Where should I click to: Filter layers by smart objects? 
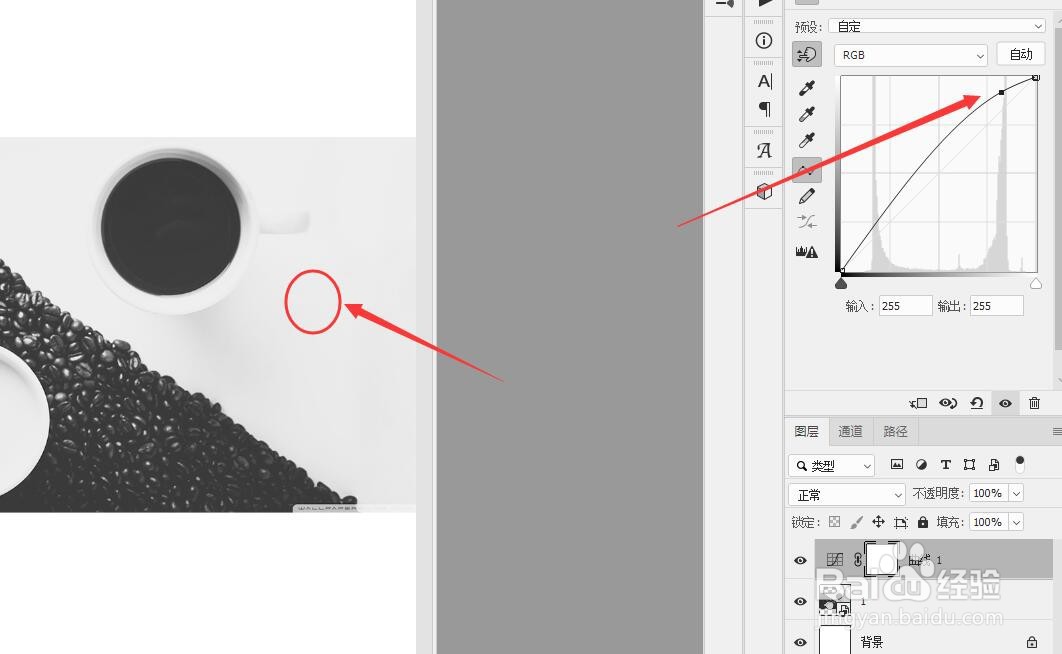click(x=994, y=464)
